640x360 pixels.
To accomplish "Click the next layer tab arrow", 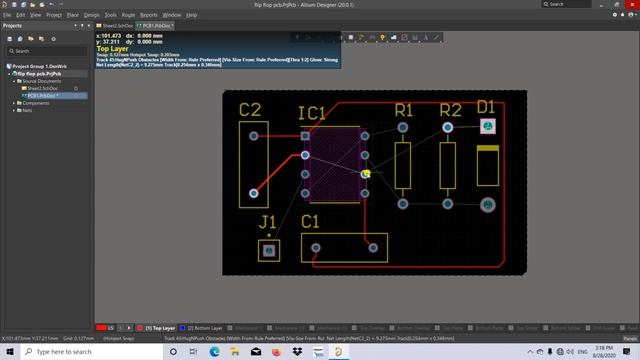I will point(129,328).
